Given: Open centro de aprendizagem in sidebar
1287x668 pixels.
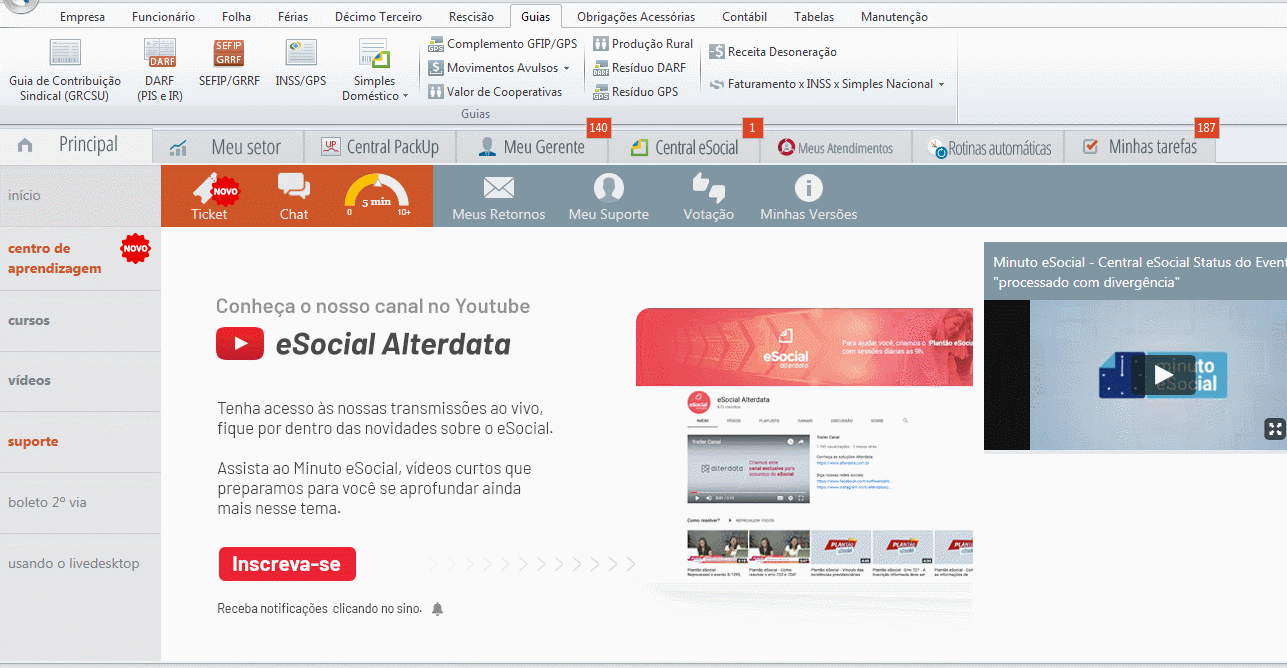Looking at the screenshot, I should coord(80,259).
